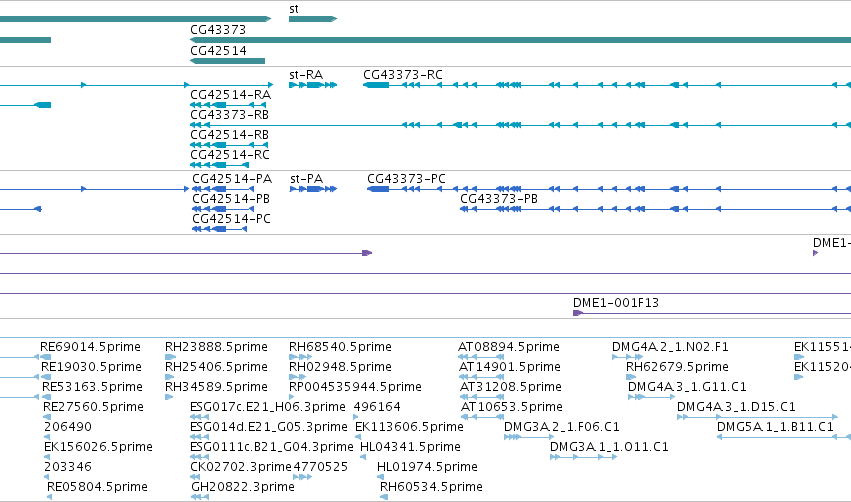The height and width of the screenshot is (502, 851).
Task: Click the st-RA transcript label
Action: click(306, 75)
